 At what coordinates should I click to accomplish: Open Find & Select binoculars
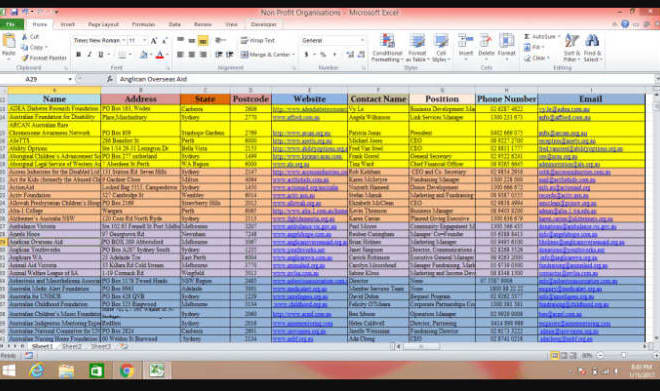592,48
